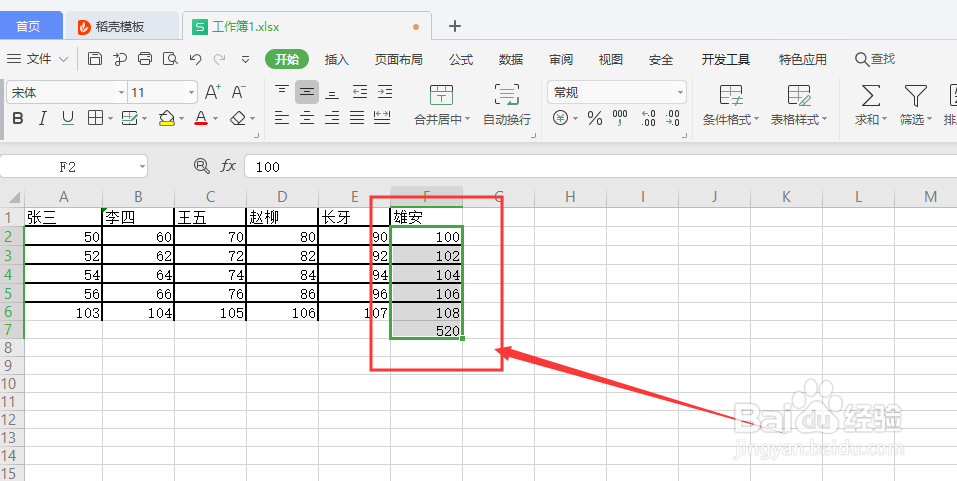This screenshot has width=957, height=481.
Task: Center text horizontally
Action: pyautogui.click(x=307, y=118)
